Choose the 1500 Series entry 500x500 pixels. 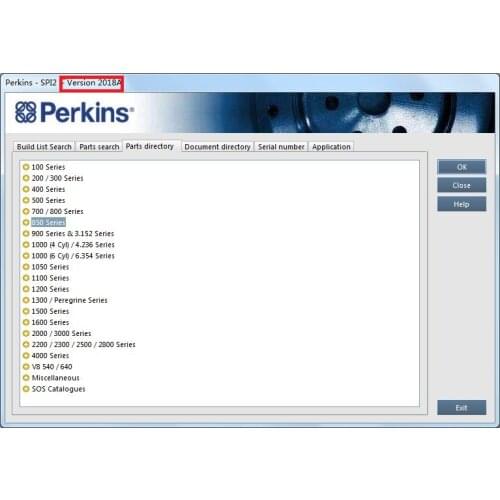pyautogui.click(x=50, y=311)
